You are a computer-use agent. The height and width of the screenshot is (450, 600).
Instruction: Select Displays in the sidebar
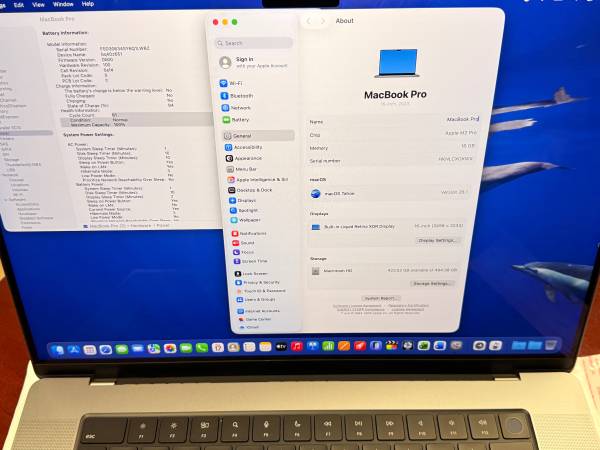(244, 200)
